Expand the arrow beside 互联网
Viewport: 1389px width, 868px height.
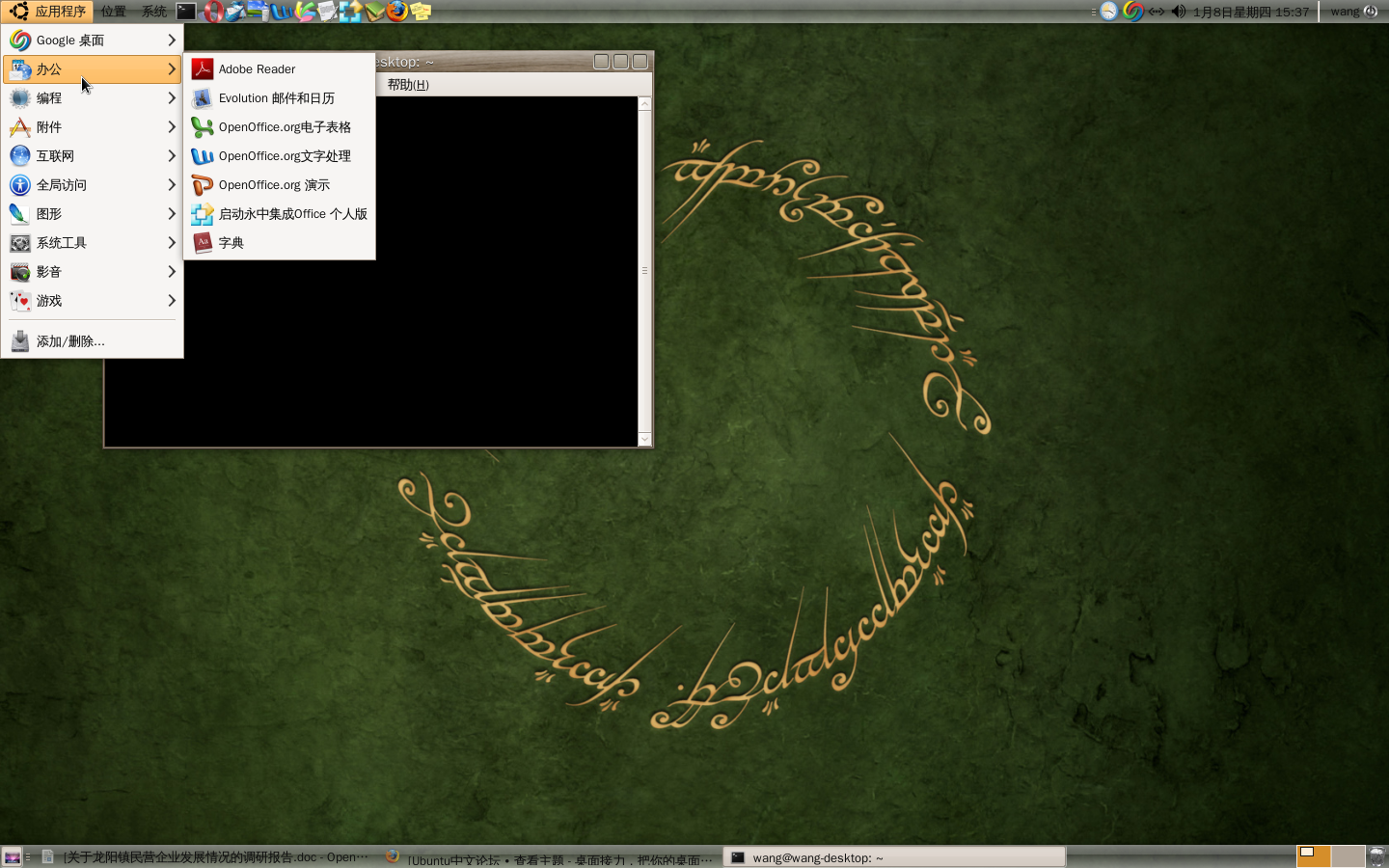tap(172, 156)
